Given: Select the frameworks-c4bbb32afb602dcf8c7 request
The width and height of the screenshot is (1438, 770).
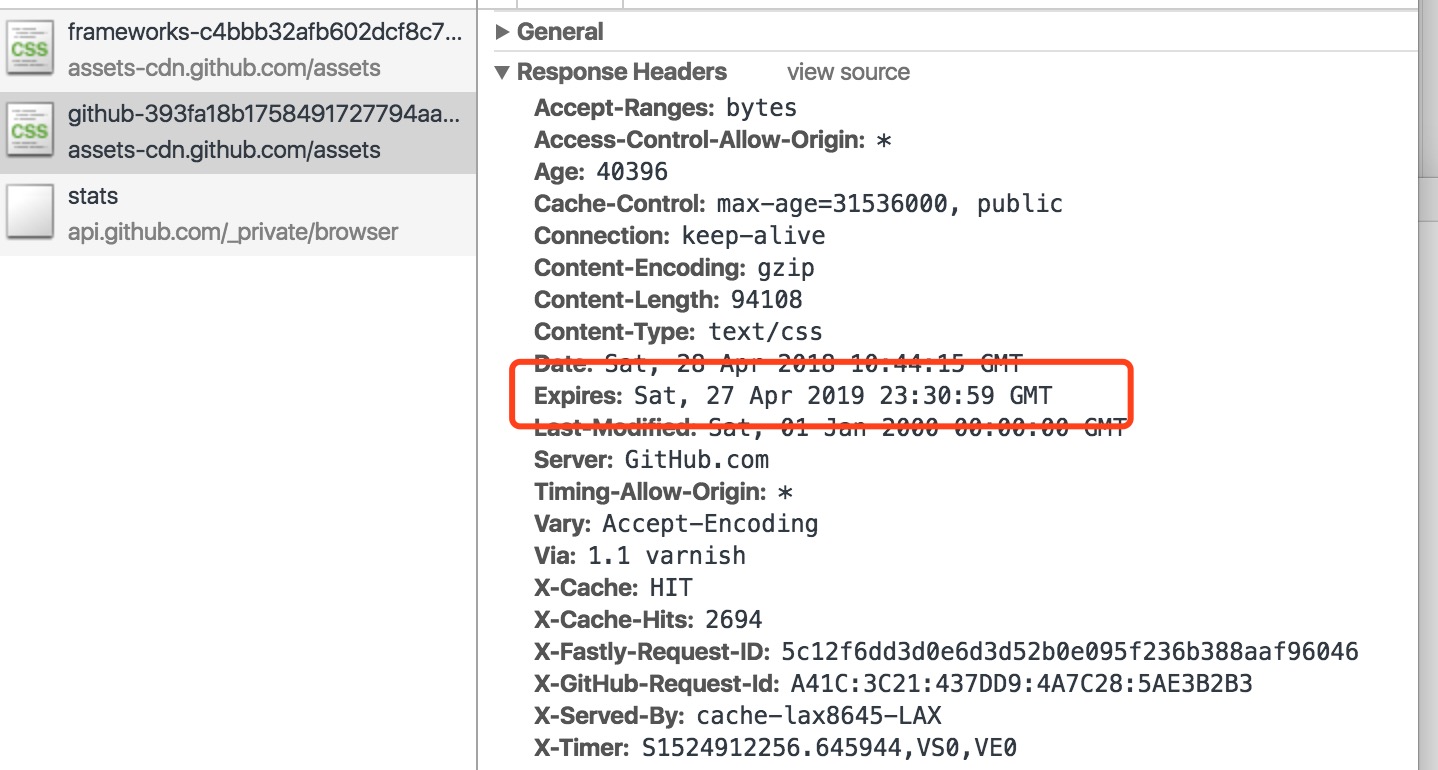Looking at the screenshot, I should (x=265, y=32).
